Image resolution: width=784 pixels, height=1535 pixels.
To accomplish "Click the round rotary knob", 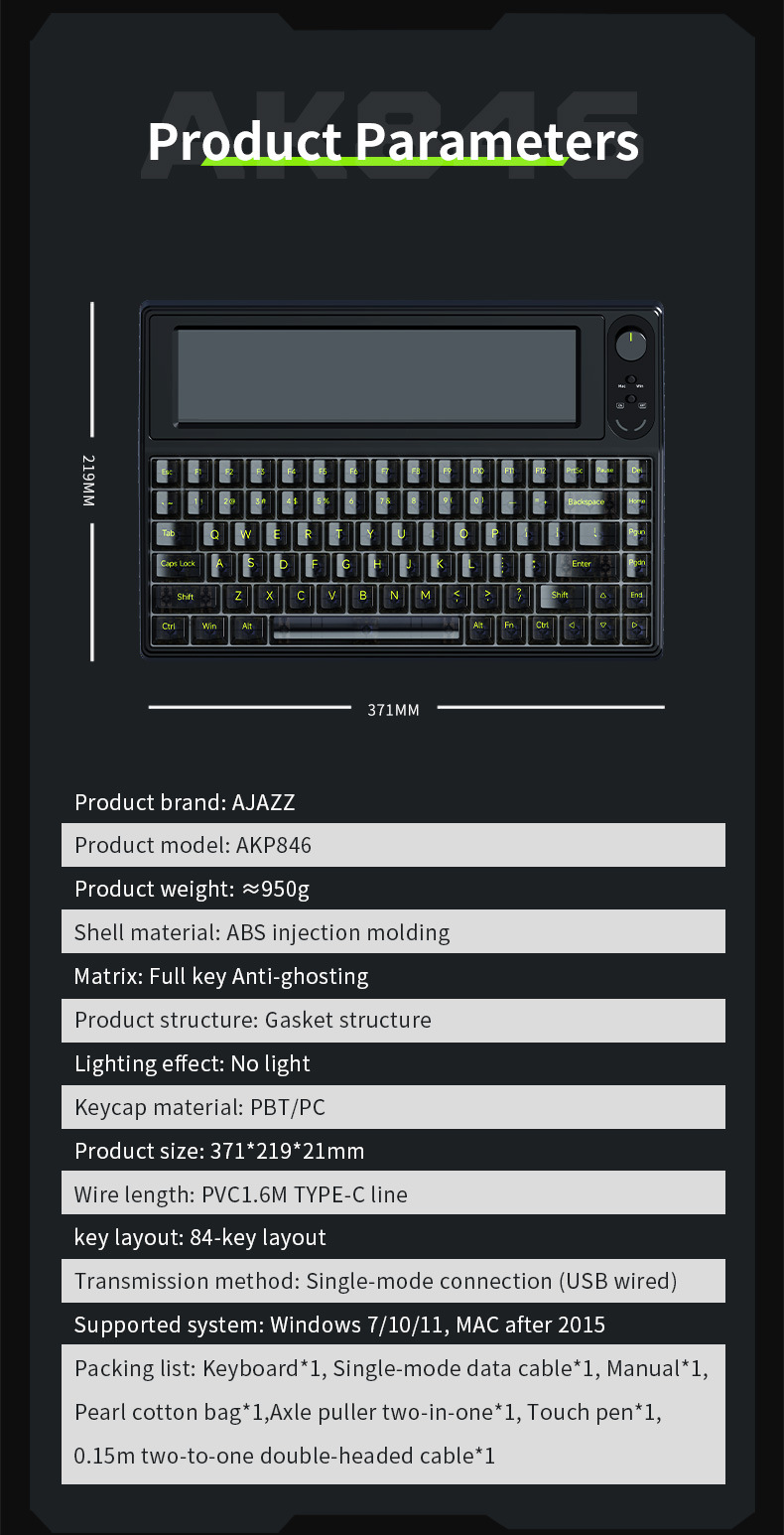I will 630,346.
